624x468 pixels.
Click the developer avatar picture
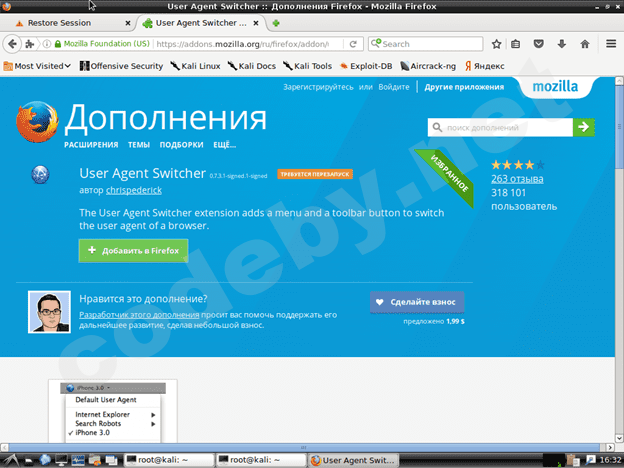[x=49, y=312]
